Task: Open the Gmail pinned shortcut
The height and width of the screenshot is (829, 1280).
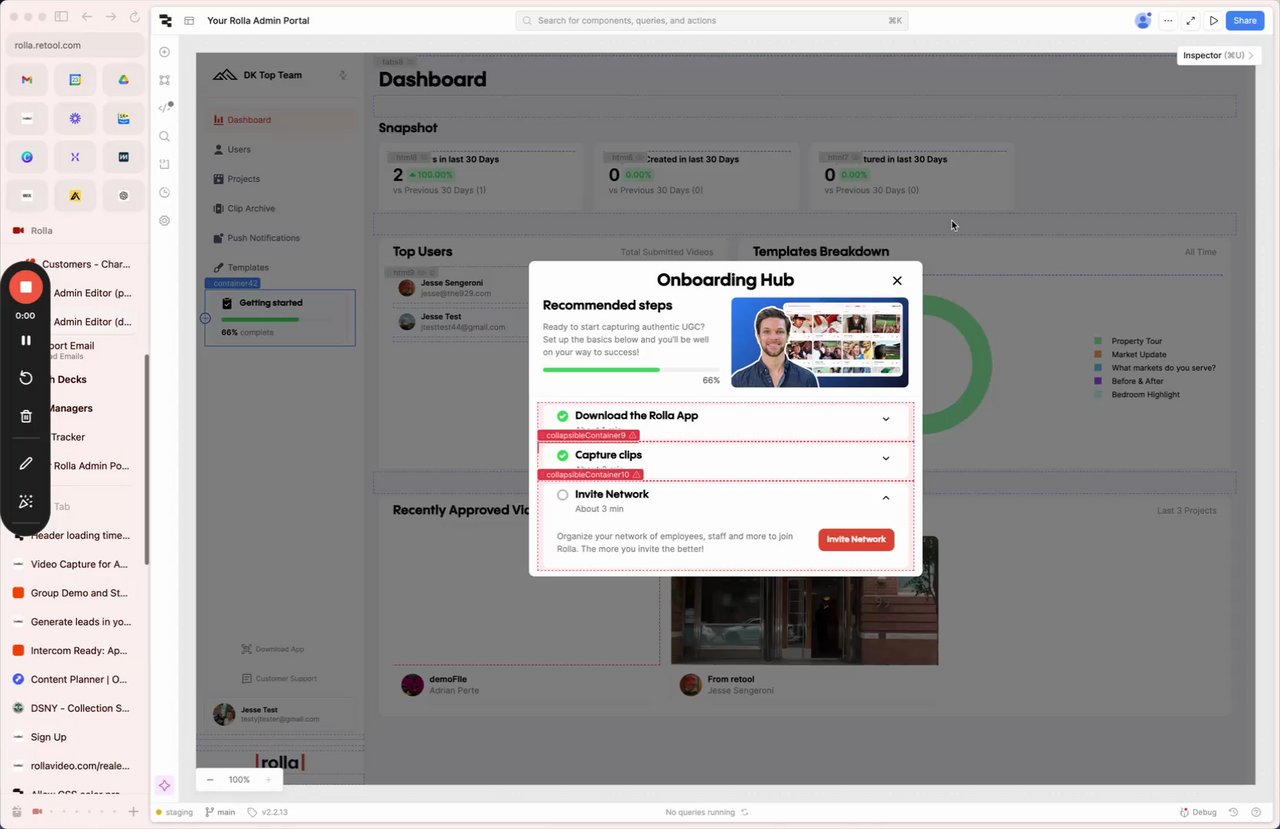Action: pyautogui.click(x=27, y=79)
